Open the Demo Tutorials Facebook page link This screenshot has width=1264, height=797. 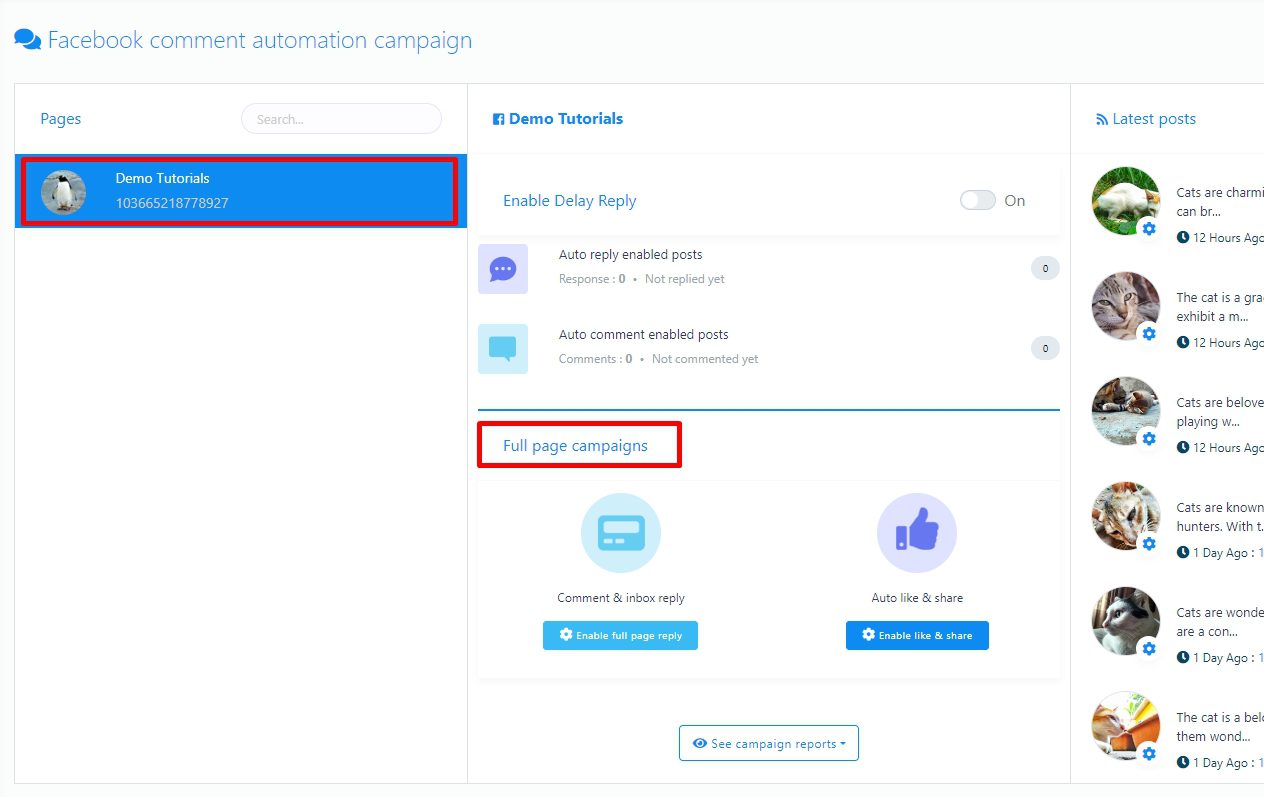point(565,119)
